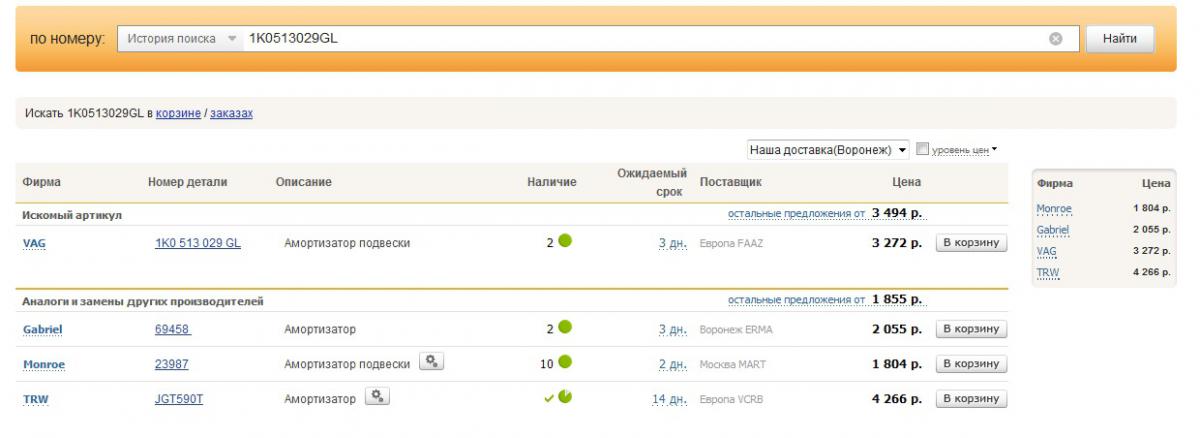Add Monroe 23987 to cart

(971, 363)
